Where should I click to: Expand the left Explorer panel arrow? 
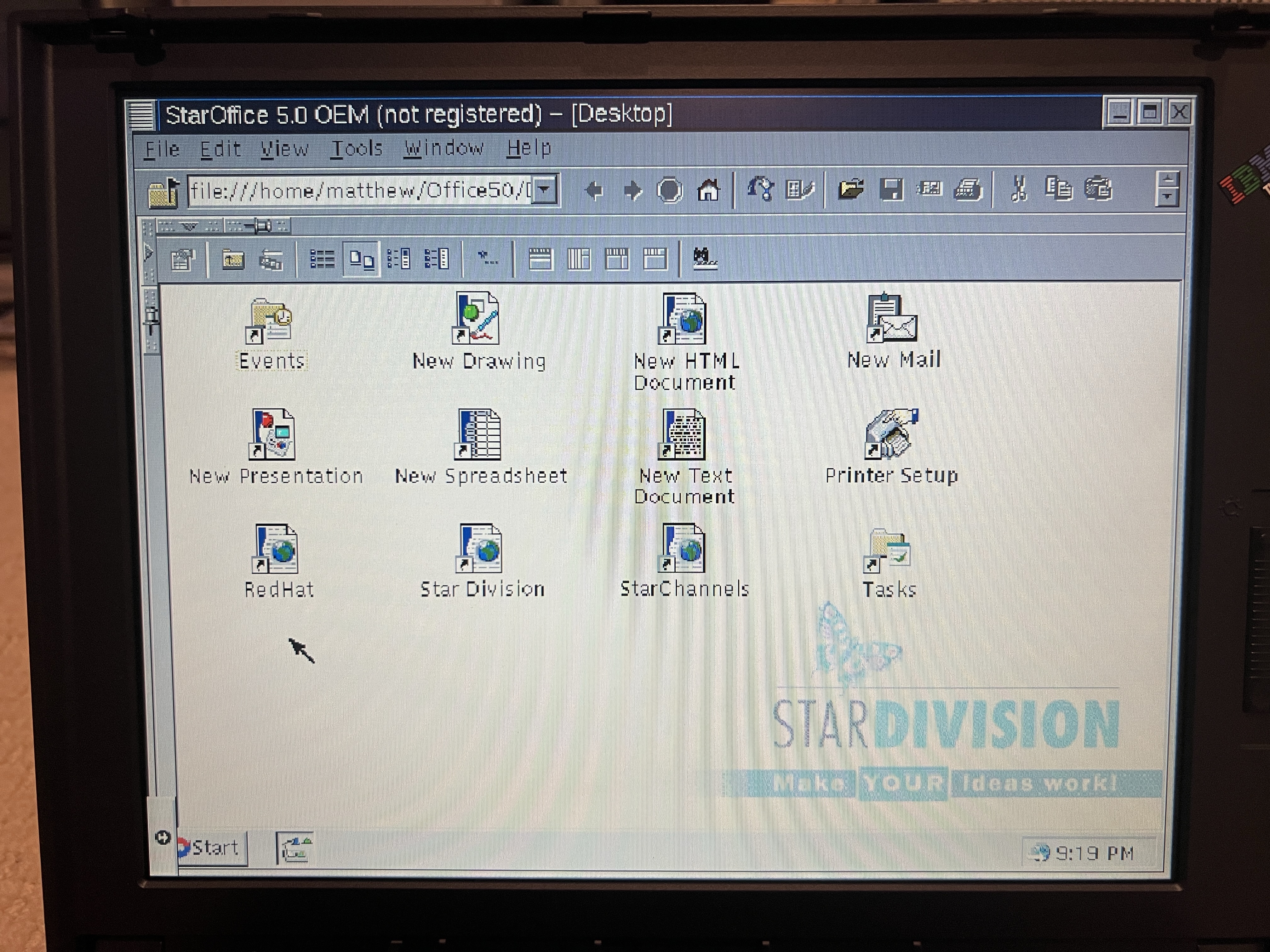(149, 252)
